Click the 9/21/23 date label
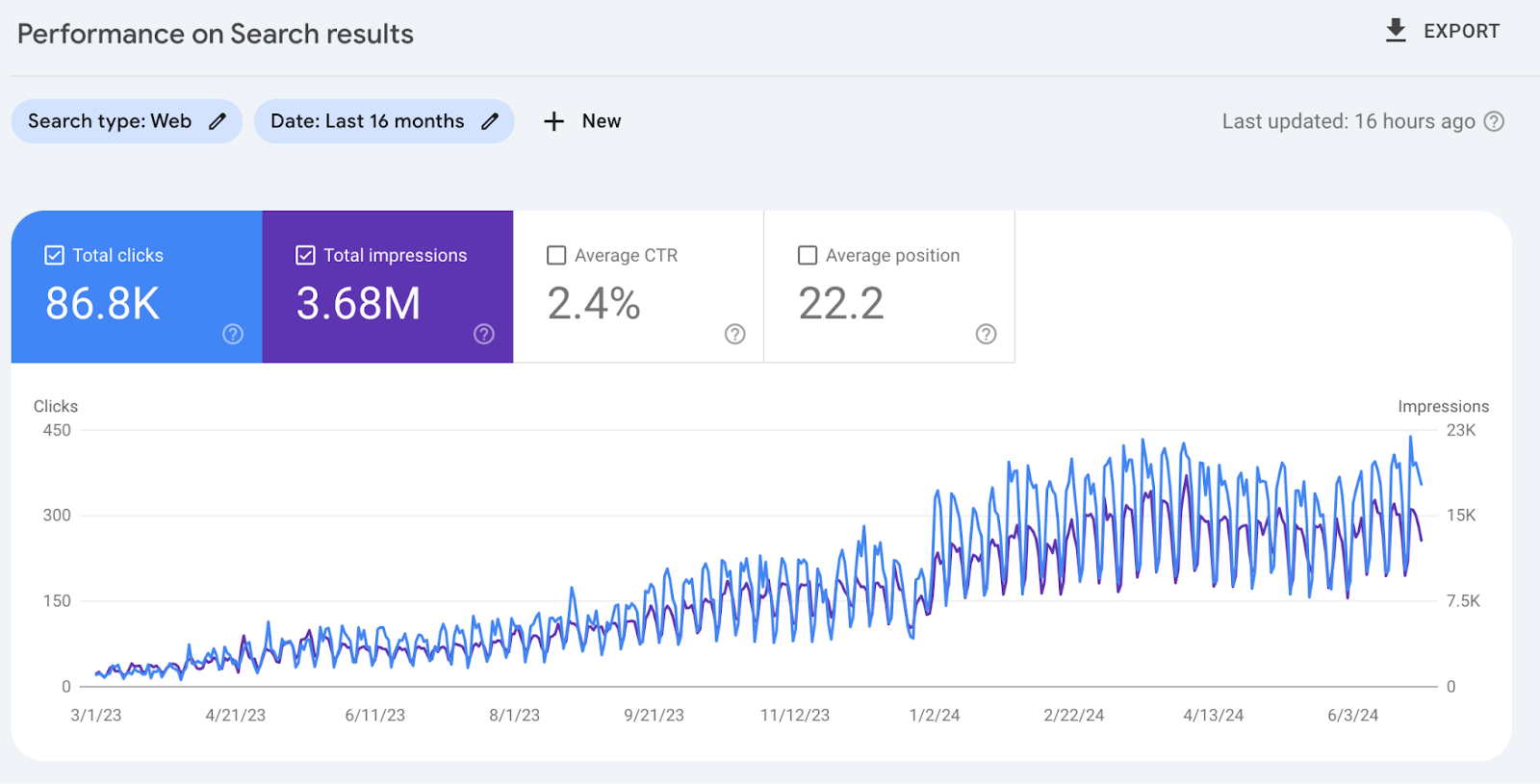1540x784 pixels. click(x=654, y=715)
